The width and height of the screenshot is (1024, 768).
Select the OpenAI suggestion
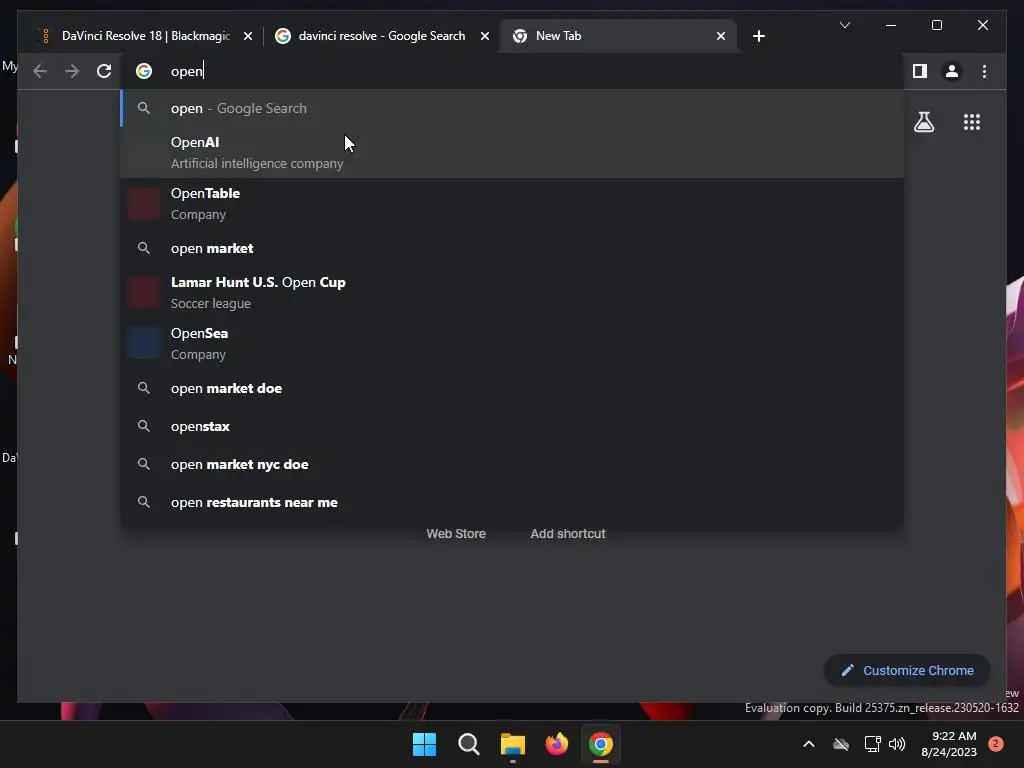point(513,152)
